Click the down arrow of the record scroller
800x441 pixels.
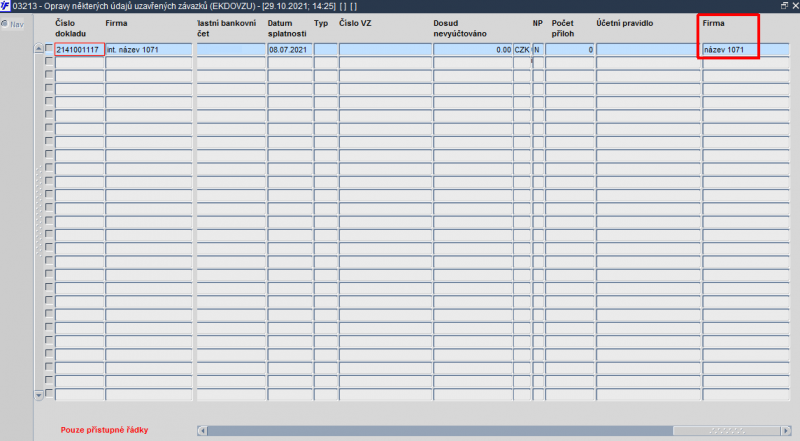tap(39, 395)
